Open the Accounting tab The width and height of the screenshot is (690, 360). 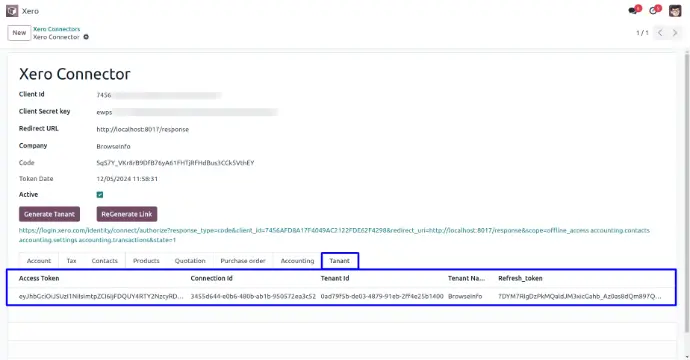click(297, 261)
